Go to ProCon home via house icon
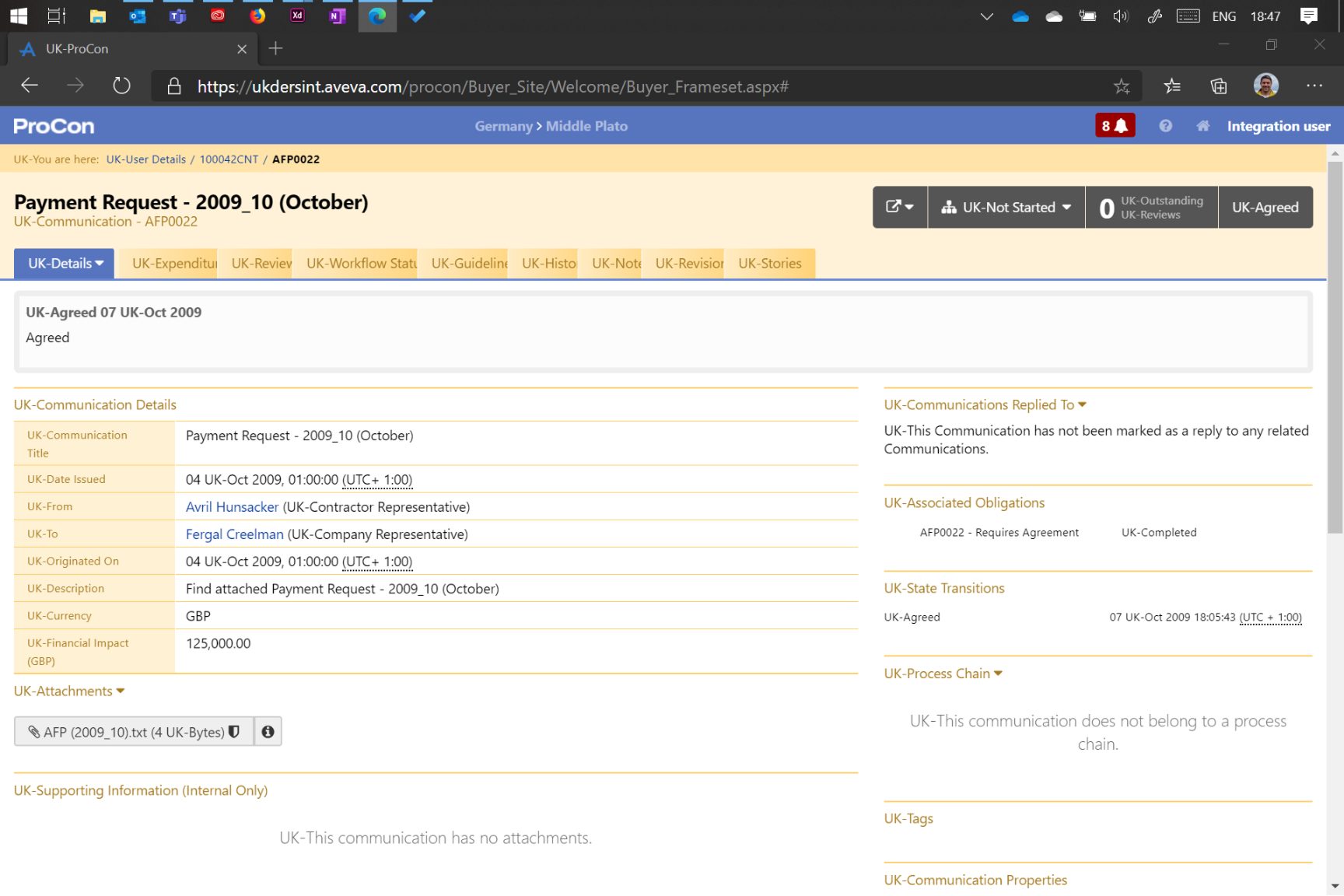1344x896 pixels. tap(1202, 126)
